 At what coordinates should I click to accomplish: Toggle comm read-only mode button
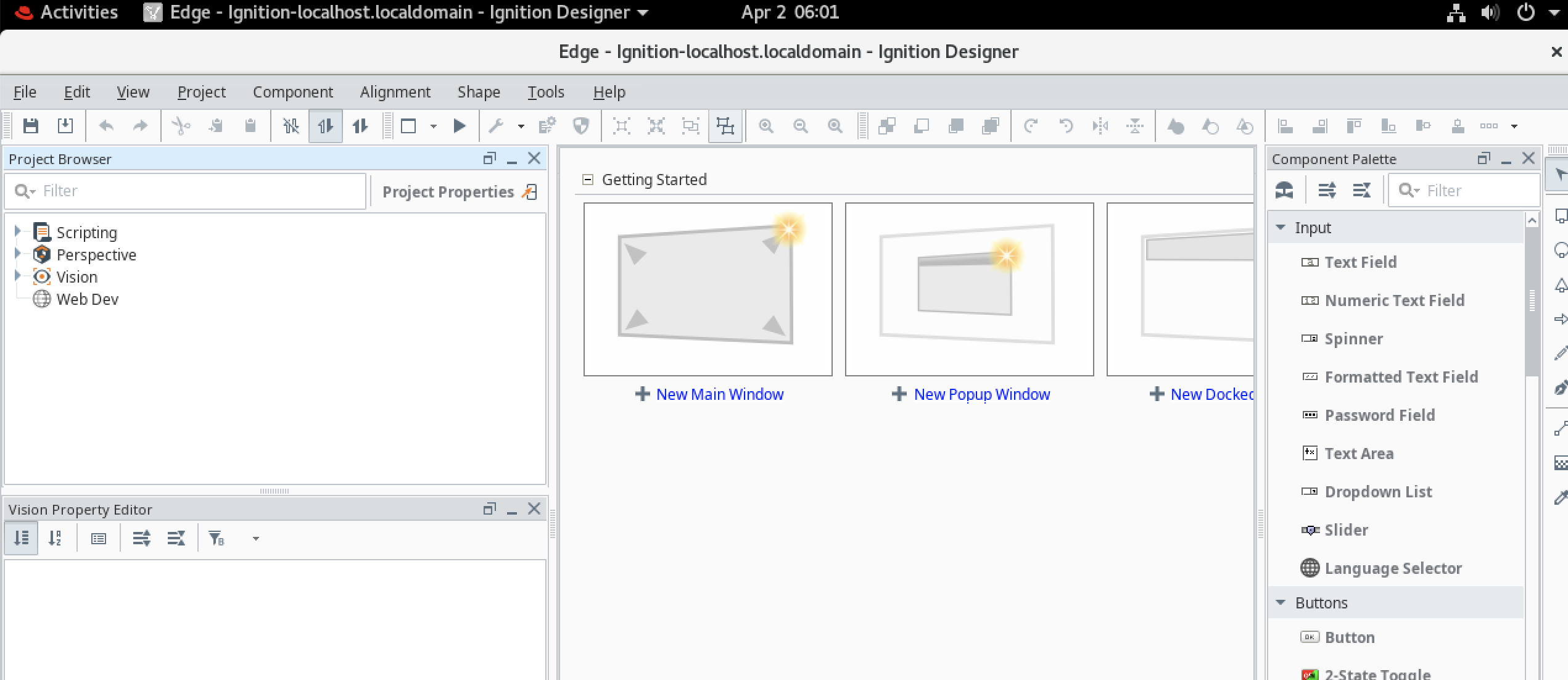325,126
